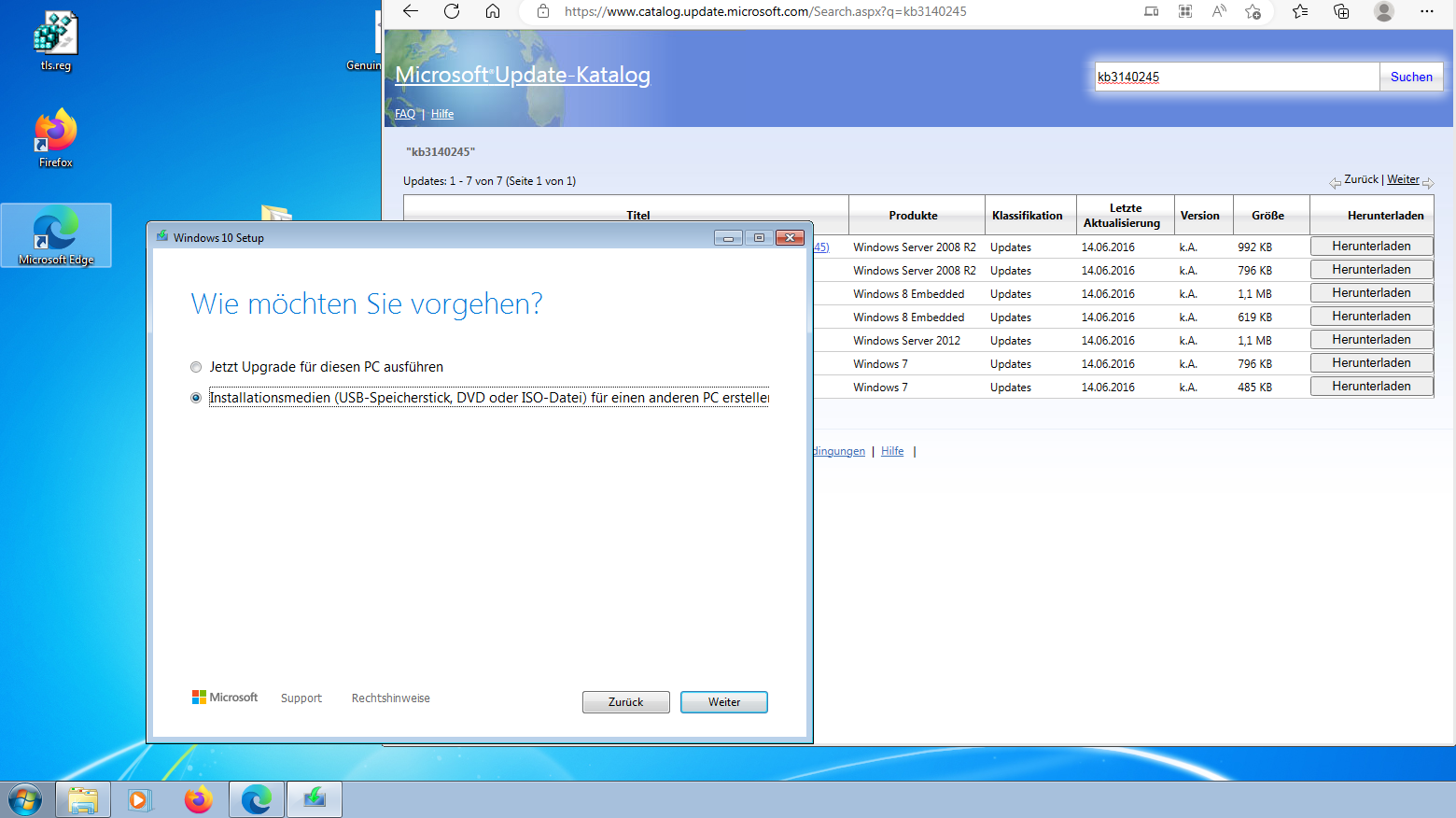Click the "kb3140245" results heading
1456x818 pixels.
pos(441,151)
